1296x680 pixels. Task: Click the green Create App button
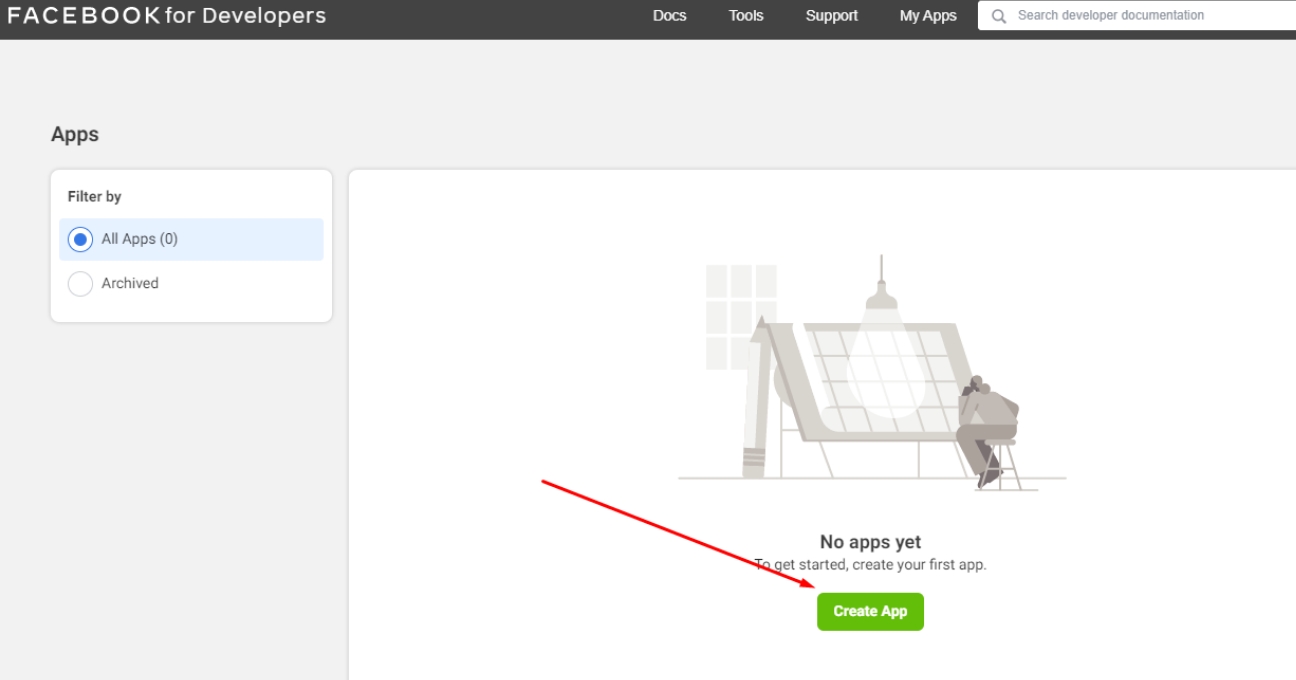tap(870, 612)
